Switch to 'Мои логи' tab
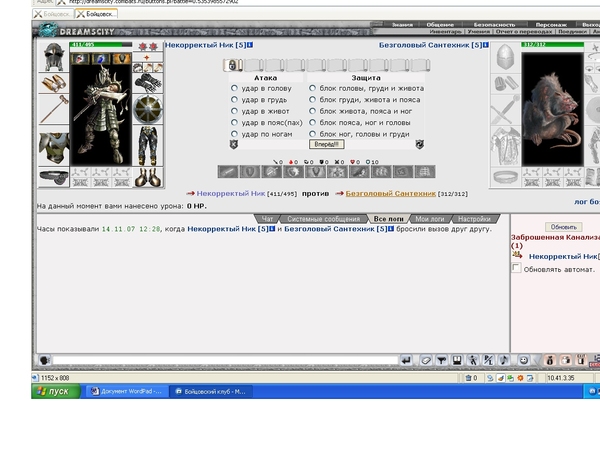Image resolution: width=600 pixels, height=450 pixels. pyautogui.click(x=430, y=219)
